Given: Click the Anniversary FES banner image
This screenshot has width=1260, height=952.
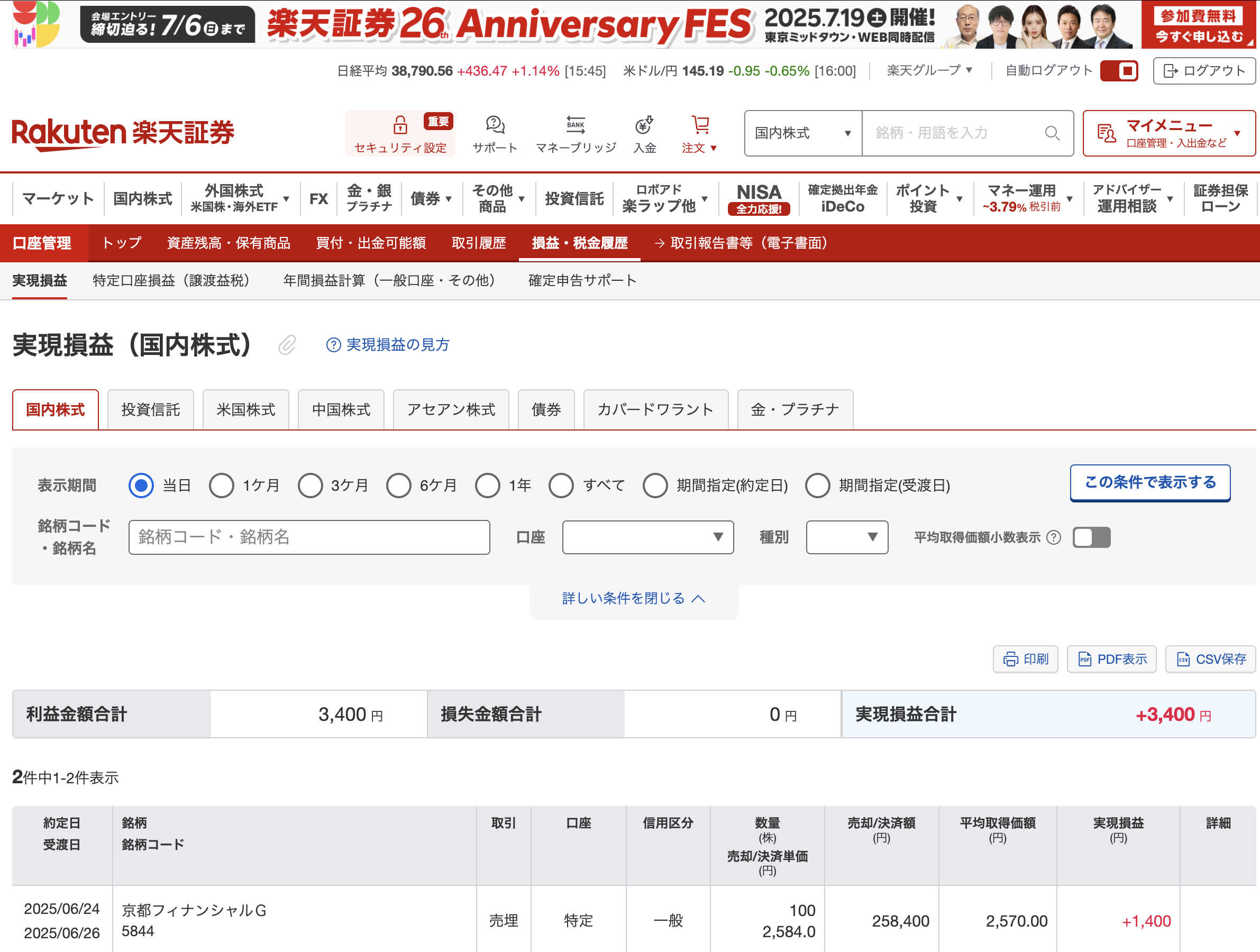Looking at the screenshot, I should (633, 24).
